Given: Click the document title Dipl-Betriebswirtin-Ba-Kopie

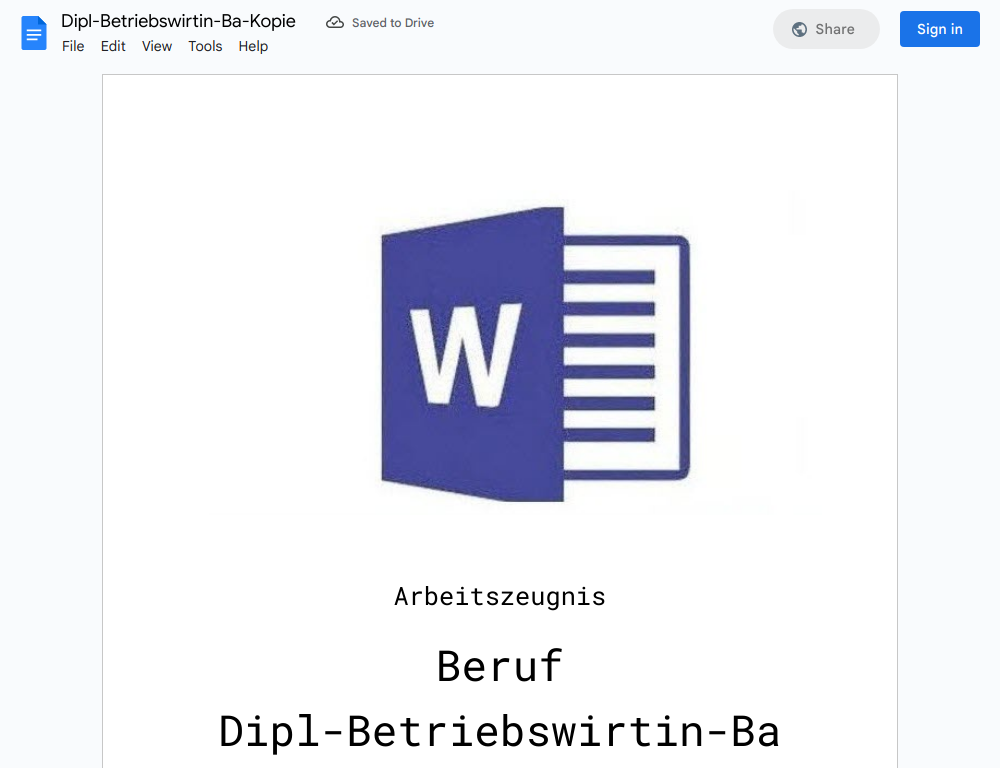Looking at the screenshot, I should click(179, 21).
